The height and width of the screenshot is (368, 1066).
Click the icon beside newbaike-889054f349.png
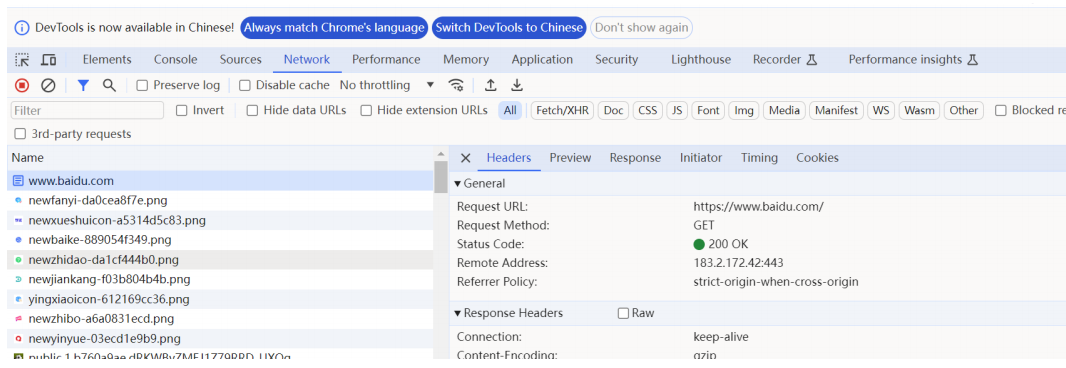18,240
